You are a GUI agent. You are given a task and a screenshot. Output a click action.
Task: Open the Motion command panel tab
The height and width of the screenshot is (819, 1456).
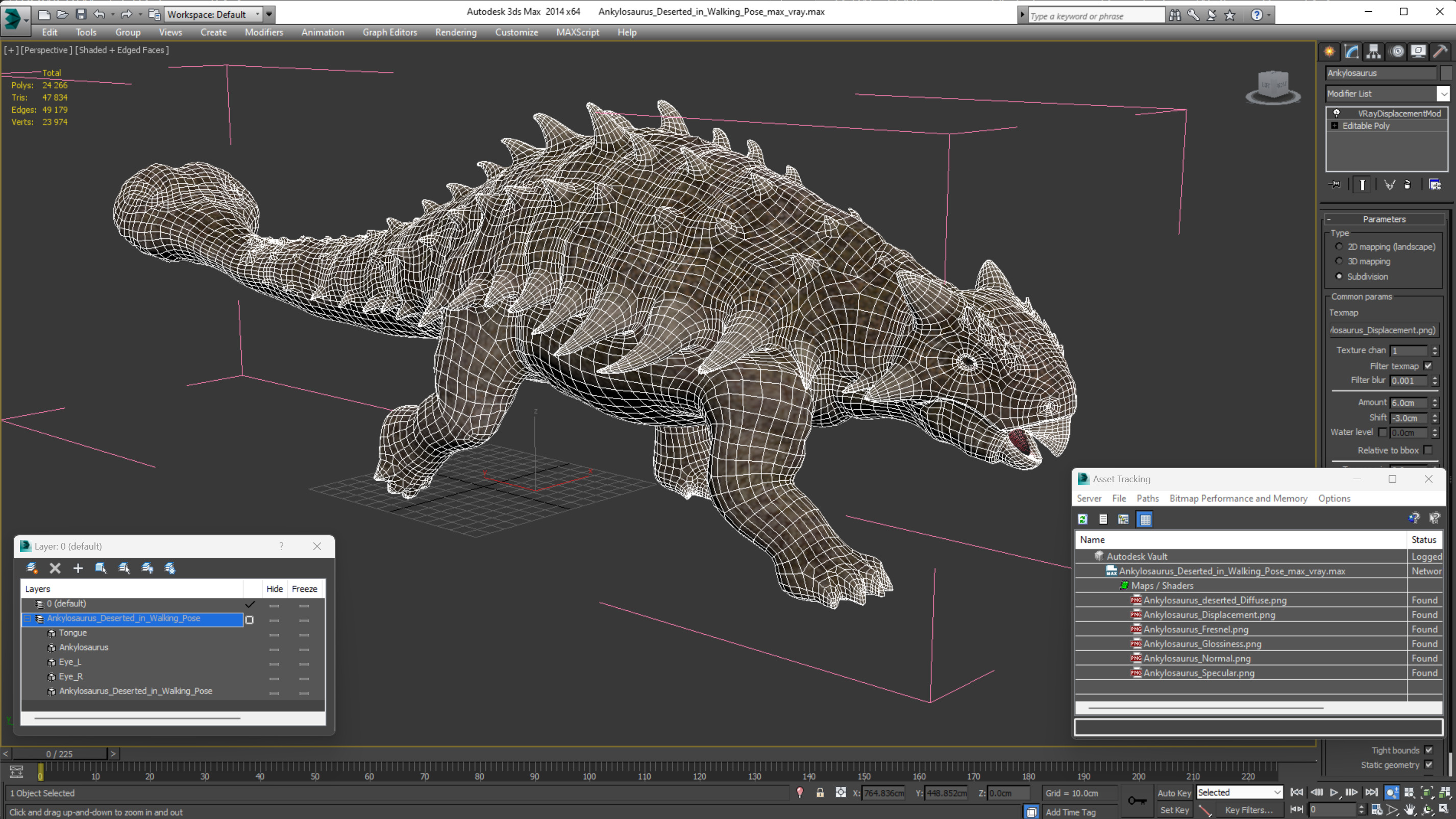click(x=1397, y=52)
